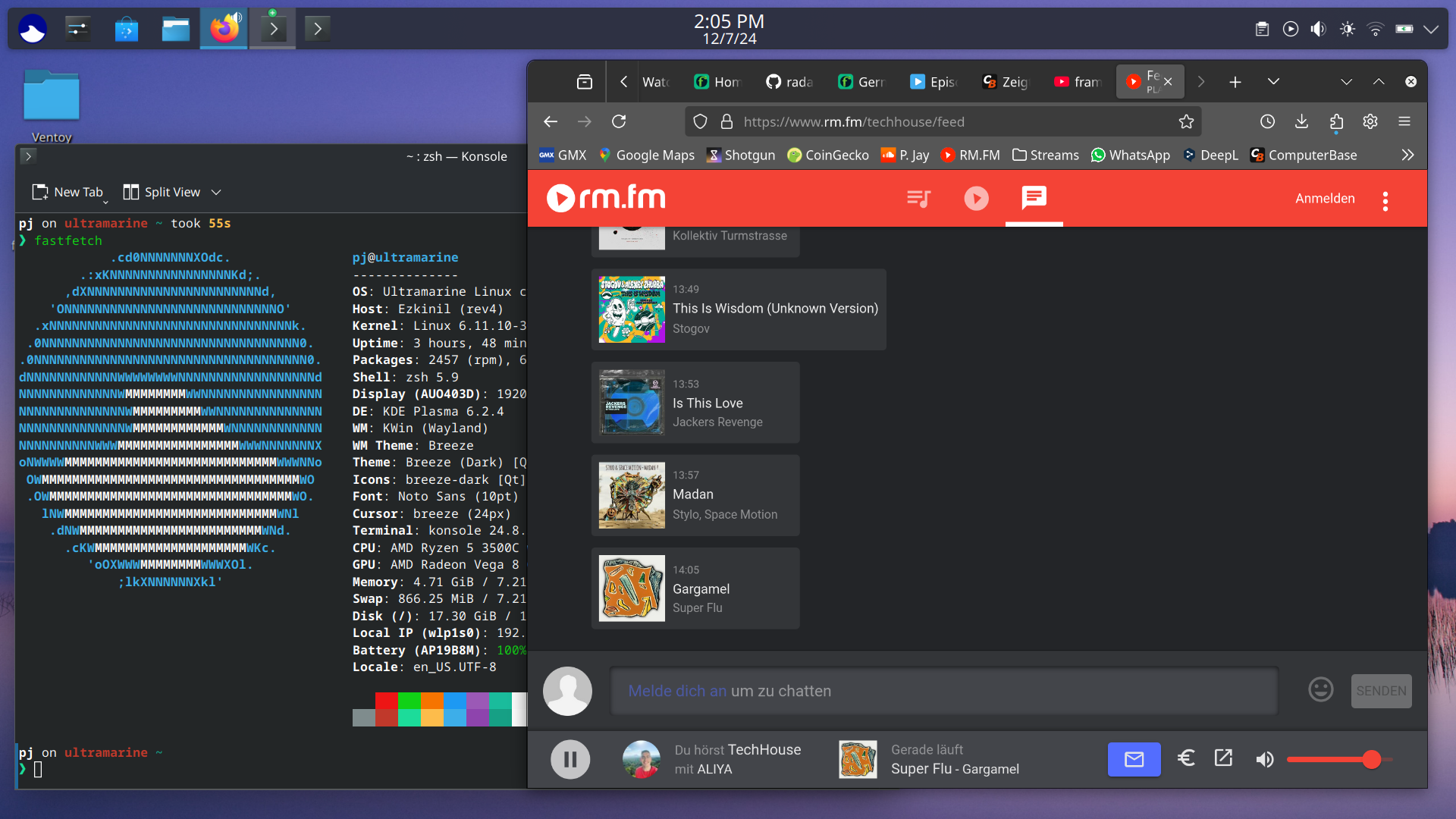Screen dimensions: 1456x819
Task: Open rm.fm three-dot options menu
Action: coord(1385,201)
